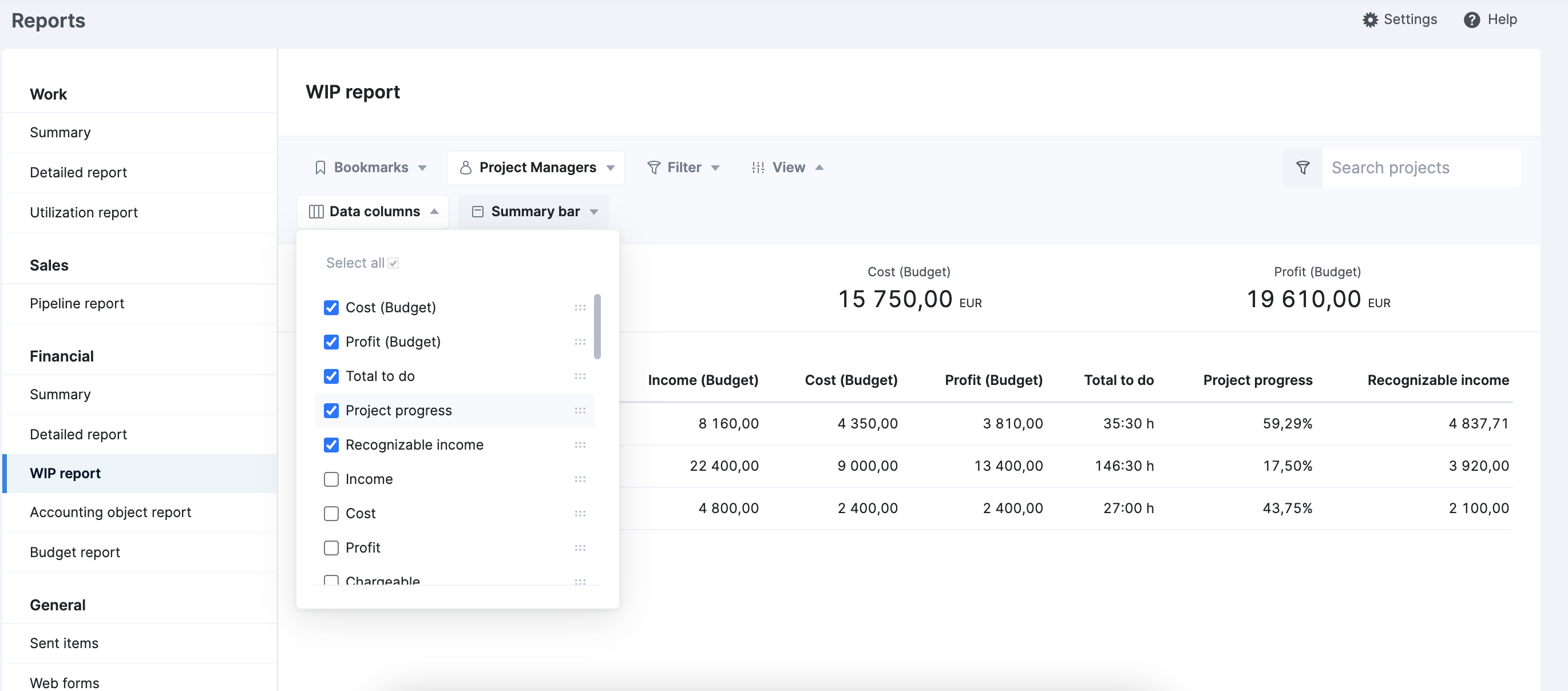Sort by Income (Budget) column header
The width and height of the screenshot is (1568, 691).
pos(703,380)
